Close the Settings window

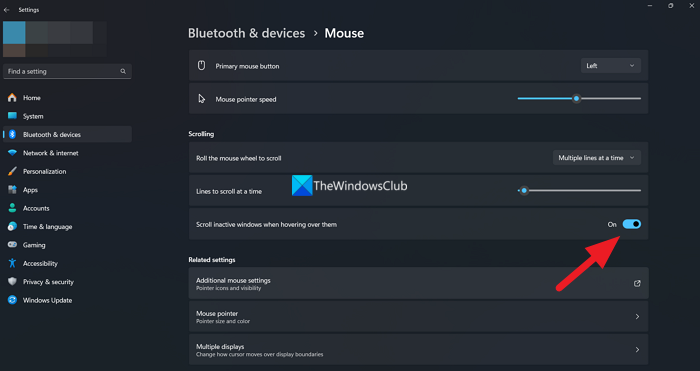click(x=692, y=5)
